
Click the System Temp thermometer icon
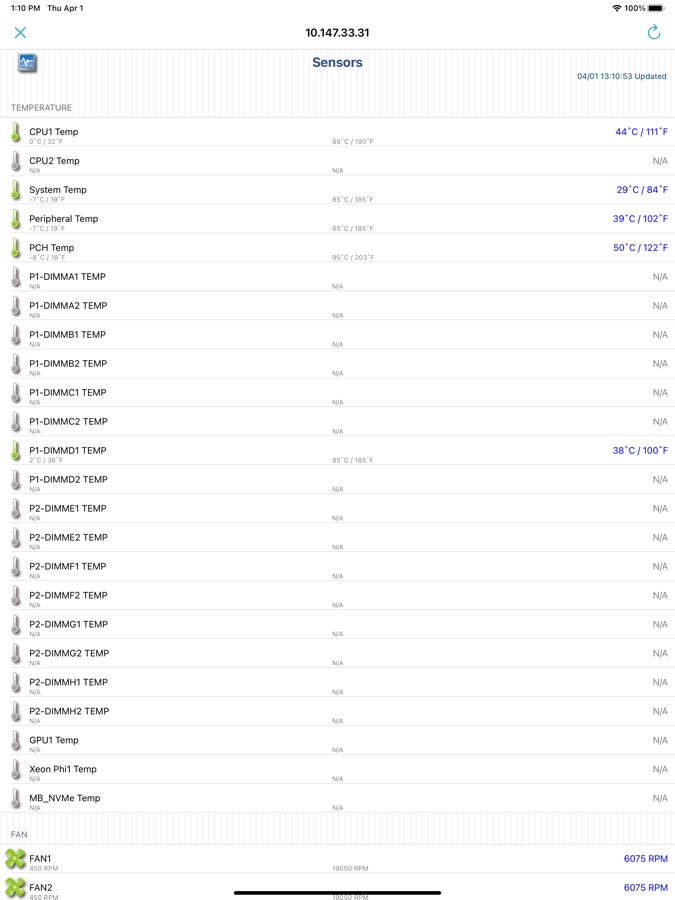click(x=16, y=190)
